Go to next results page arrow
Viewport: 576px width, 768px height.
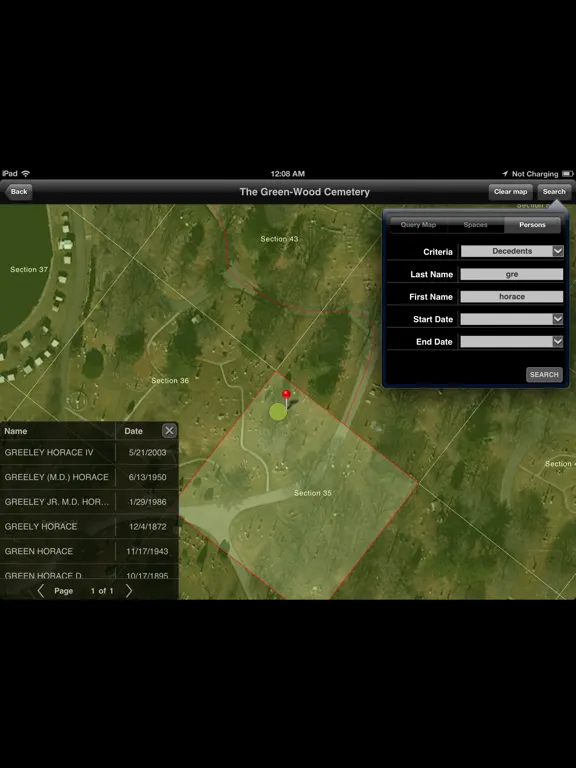click(x=129, y=591)
